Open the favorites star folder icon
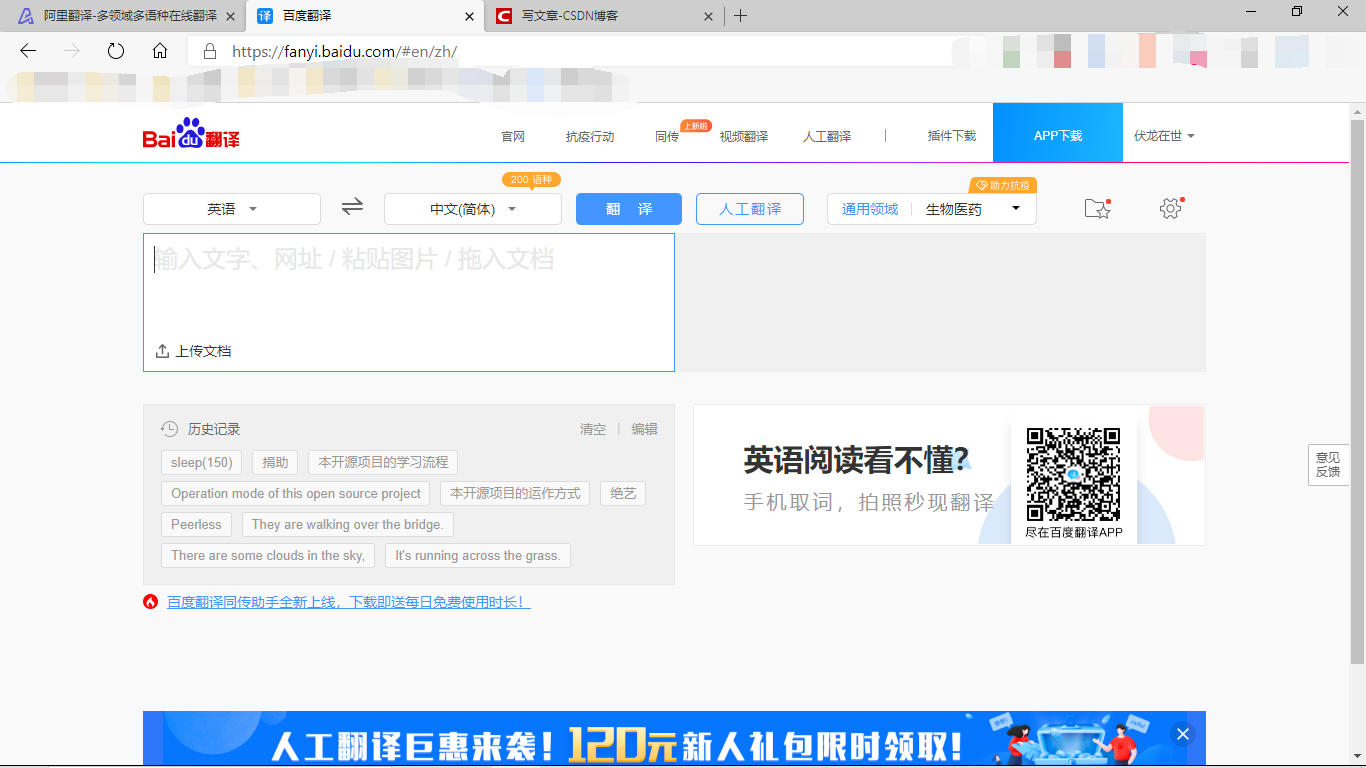Screen dimensions: 1366x768 coord(1097,208)
